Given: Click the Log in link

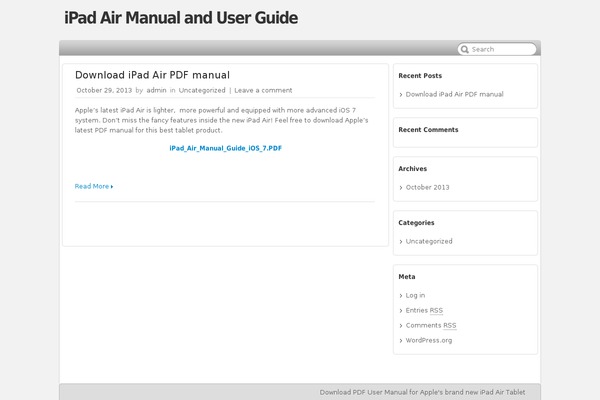Looking at the screenshot, I should pos(415,295).
